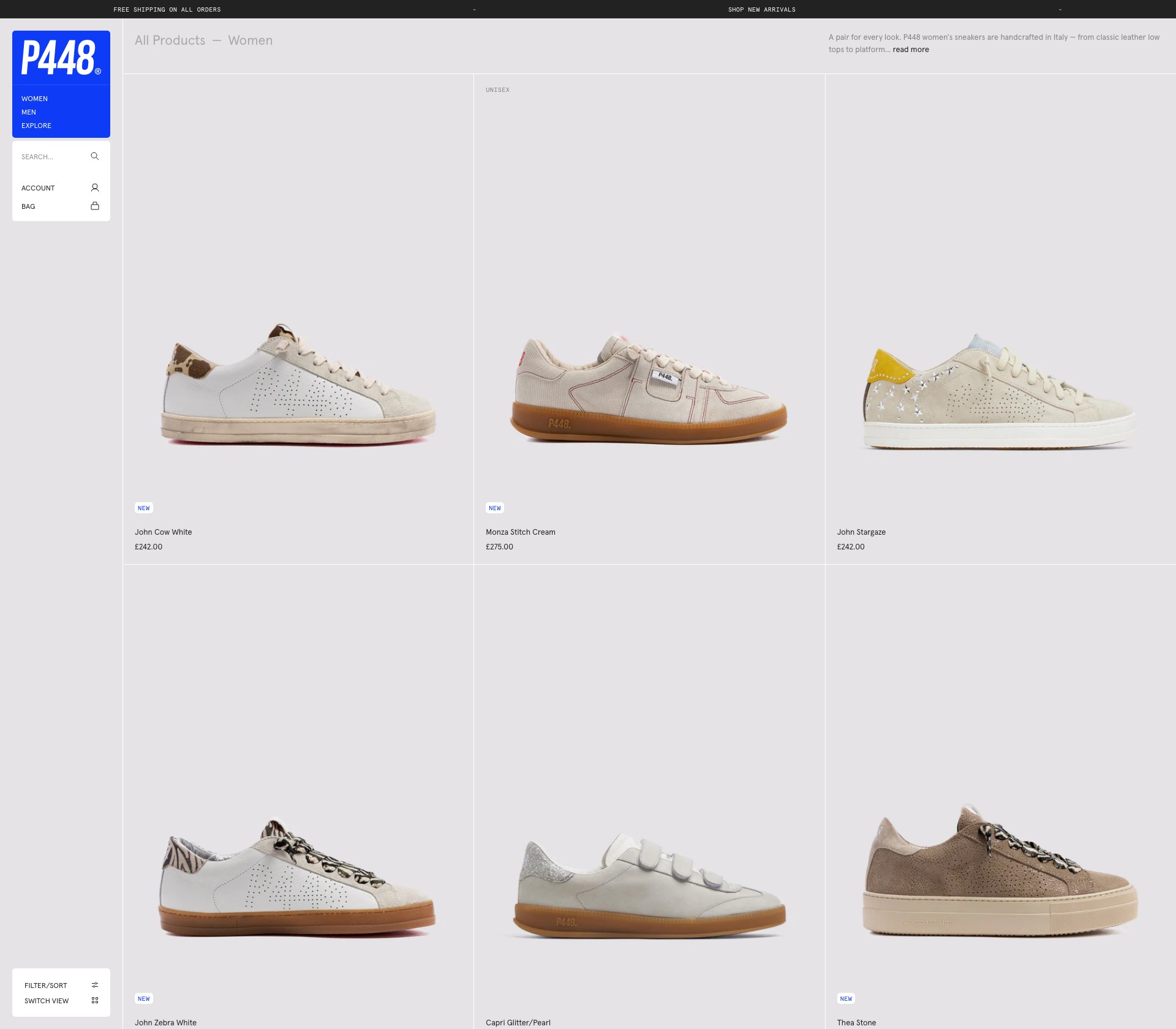Click the filter/sort sliders icon
Screen dimensions: 1176x1029
coord(95,985)
